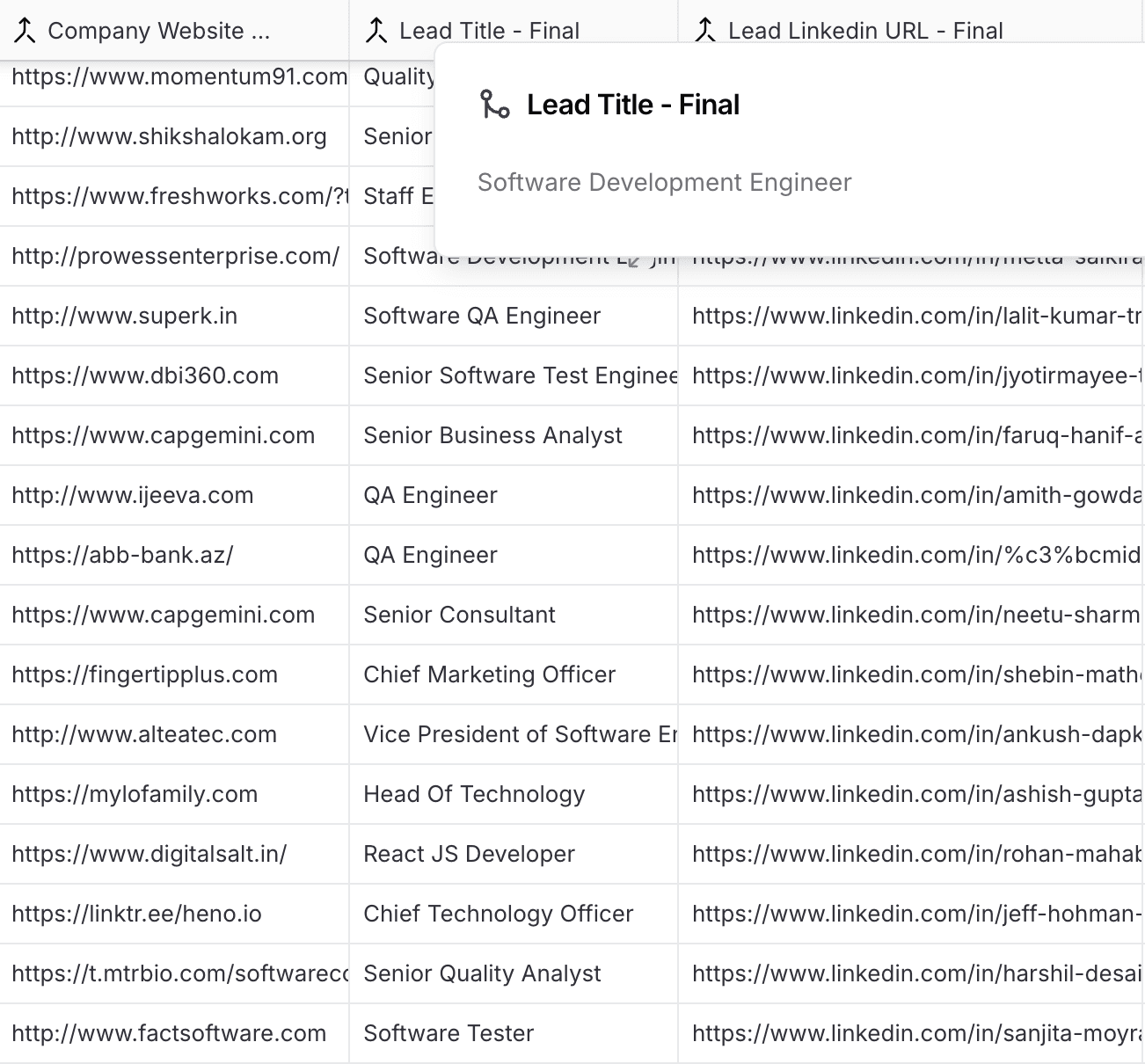Open the neetu-sharm LinkedIn URL
The width and height of the screenshot is (1145, 1064).
[912, 615]
